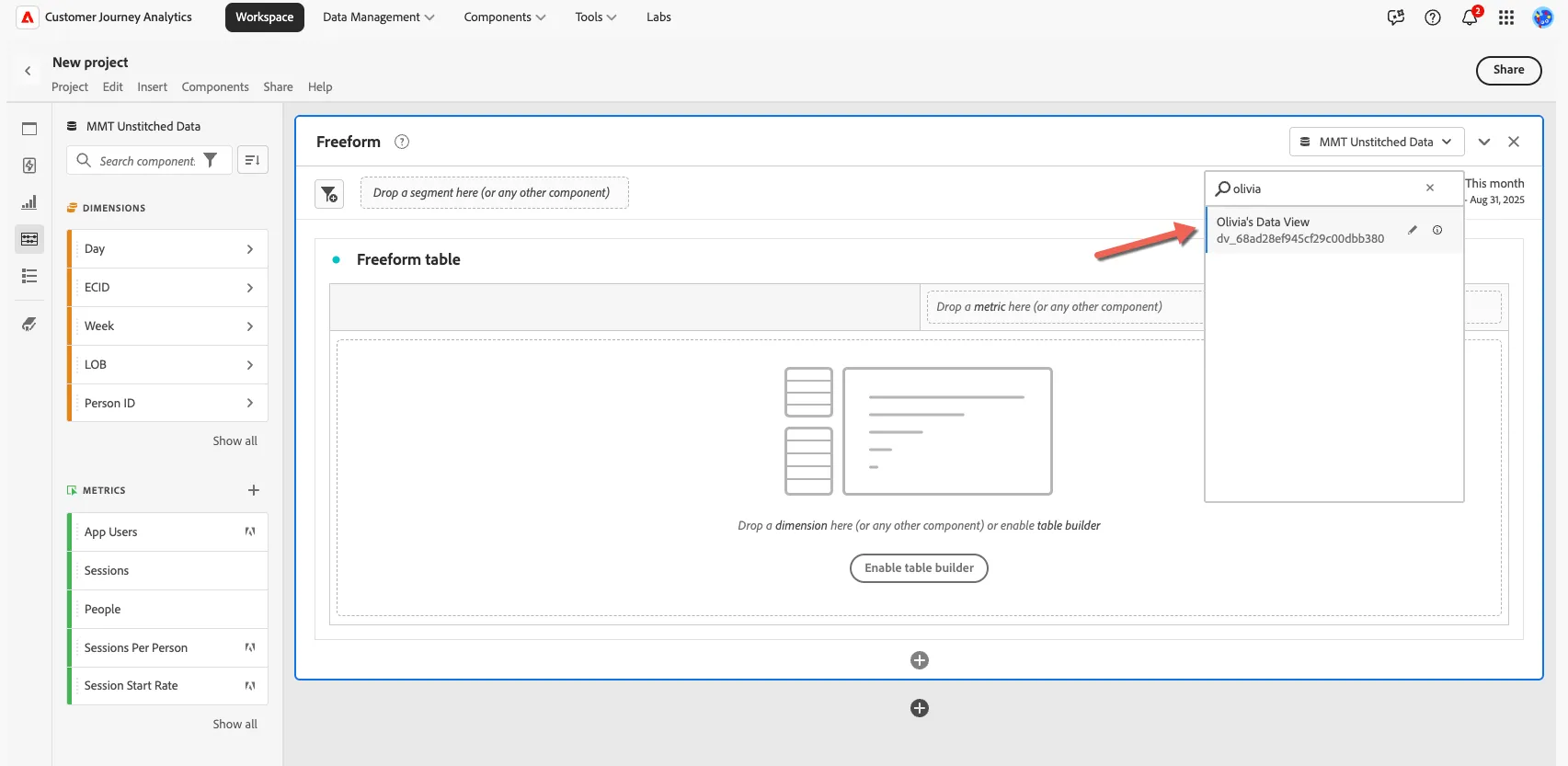Expand the Day dimension

pos(250,249)
